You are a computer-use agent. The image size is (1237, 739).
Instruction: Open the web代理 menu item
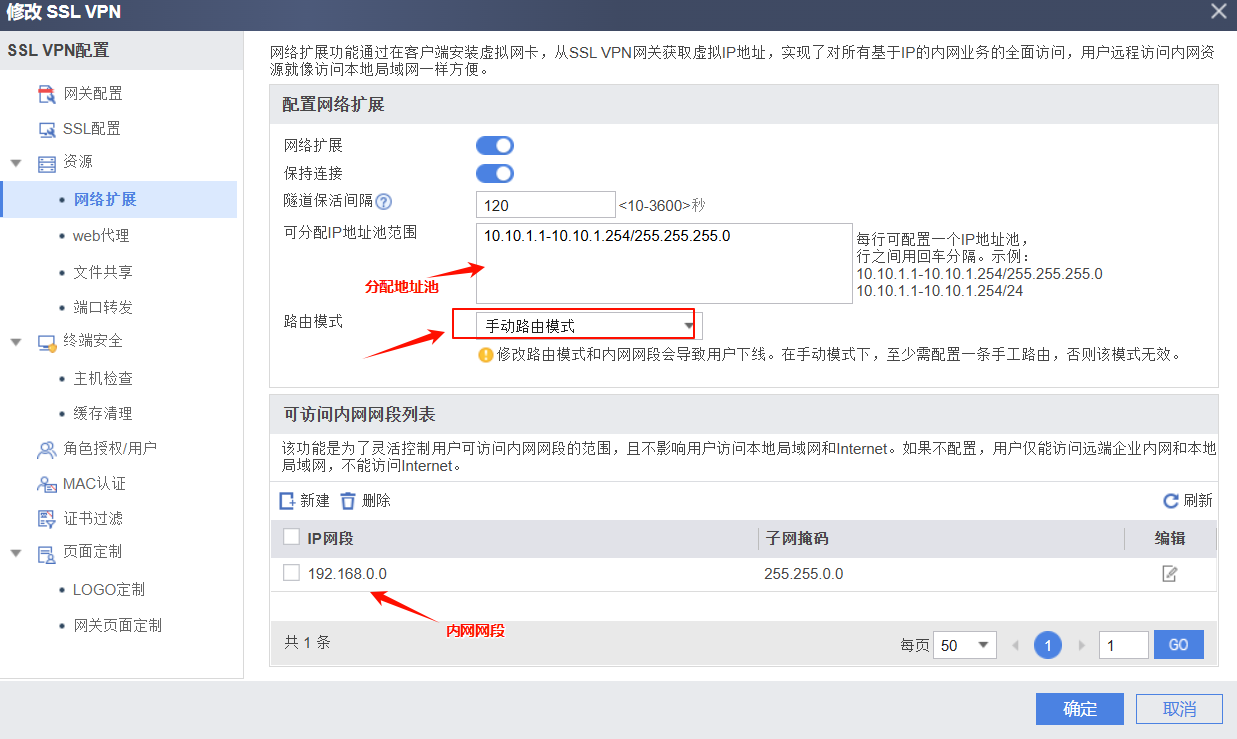(101, 236)
